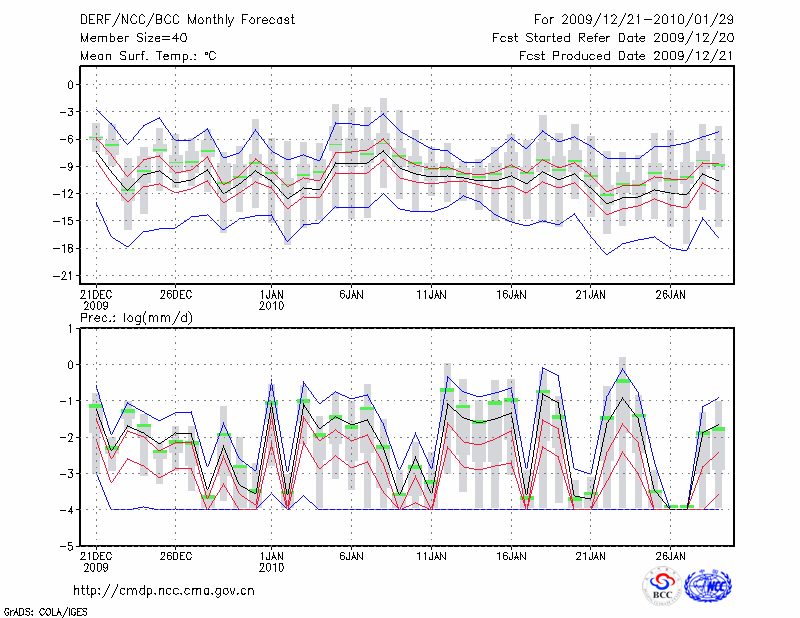Screen dimensions: 800x618
Task: Click the Member Size=40 label
Action: [x=126, y=37]
